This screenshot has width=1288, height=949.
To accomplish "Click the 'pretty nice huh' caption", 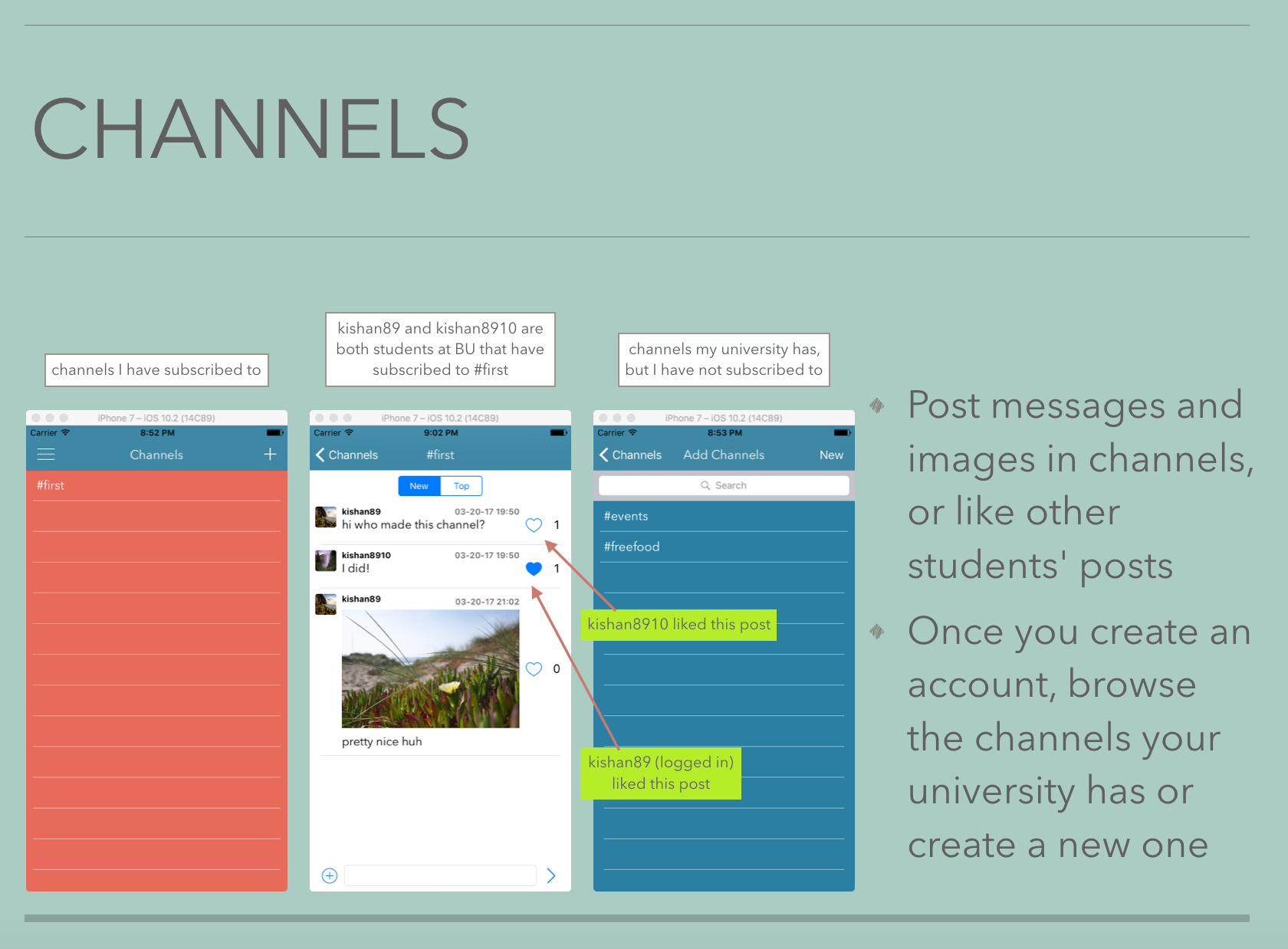I will click(x=382, y=742).
